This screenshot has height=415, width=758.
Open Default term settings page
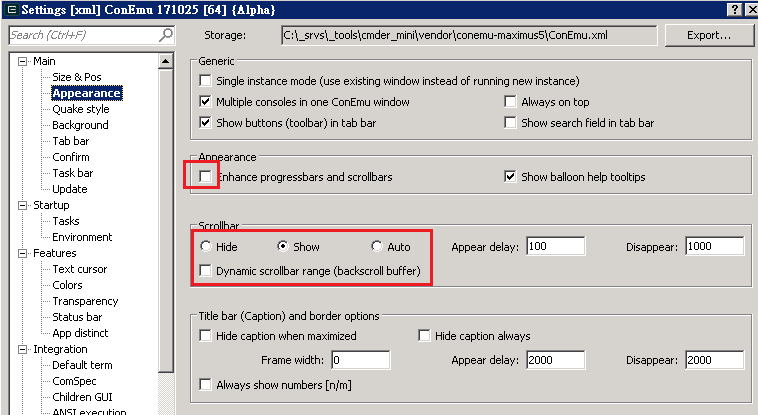point(82,365)
